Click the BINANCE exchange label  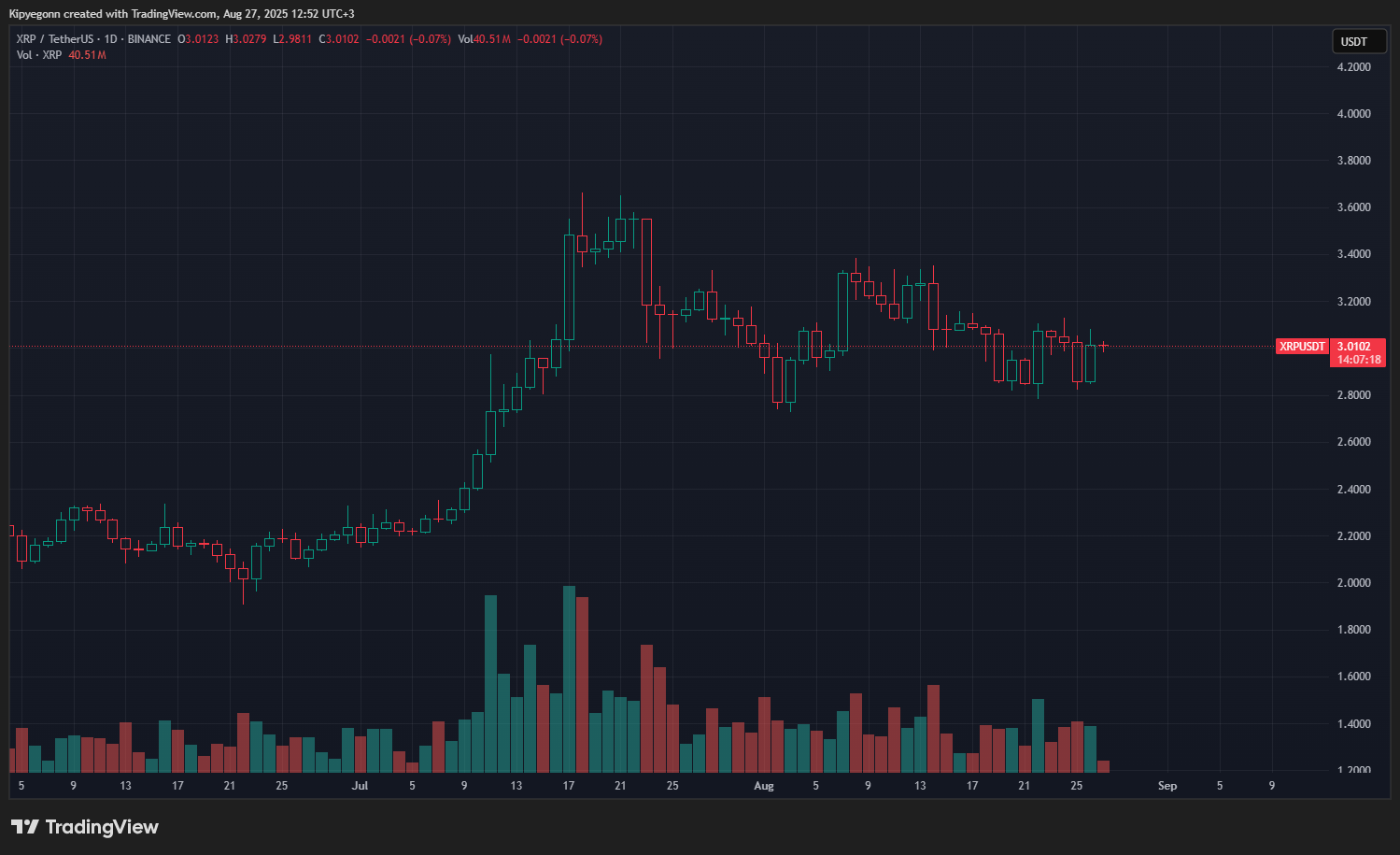pyautogui.click(x=149, y=39)
